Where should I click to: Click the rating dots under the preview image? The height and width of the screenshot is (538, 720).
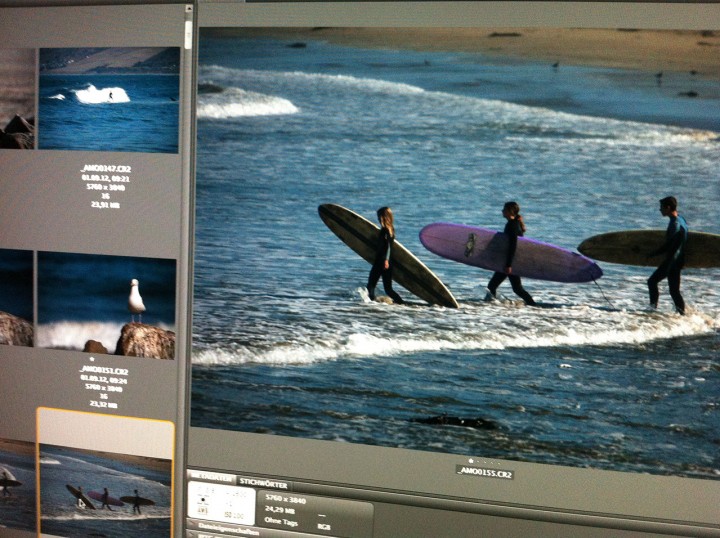pos(484,461)
